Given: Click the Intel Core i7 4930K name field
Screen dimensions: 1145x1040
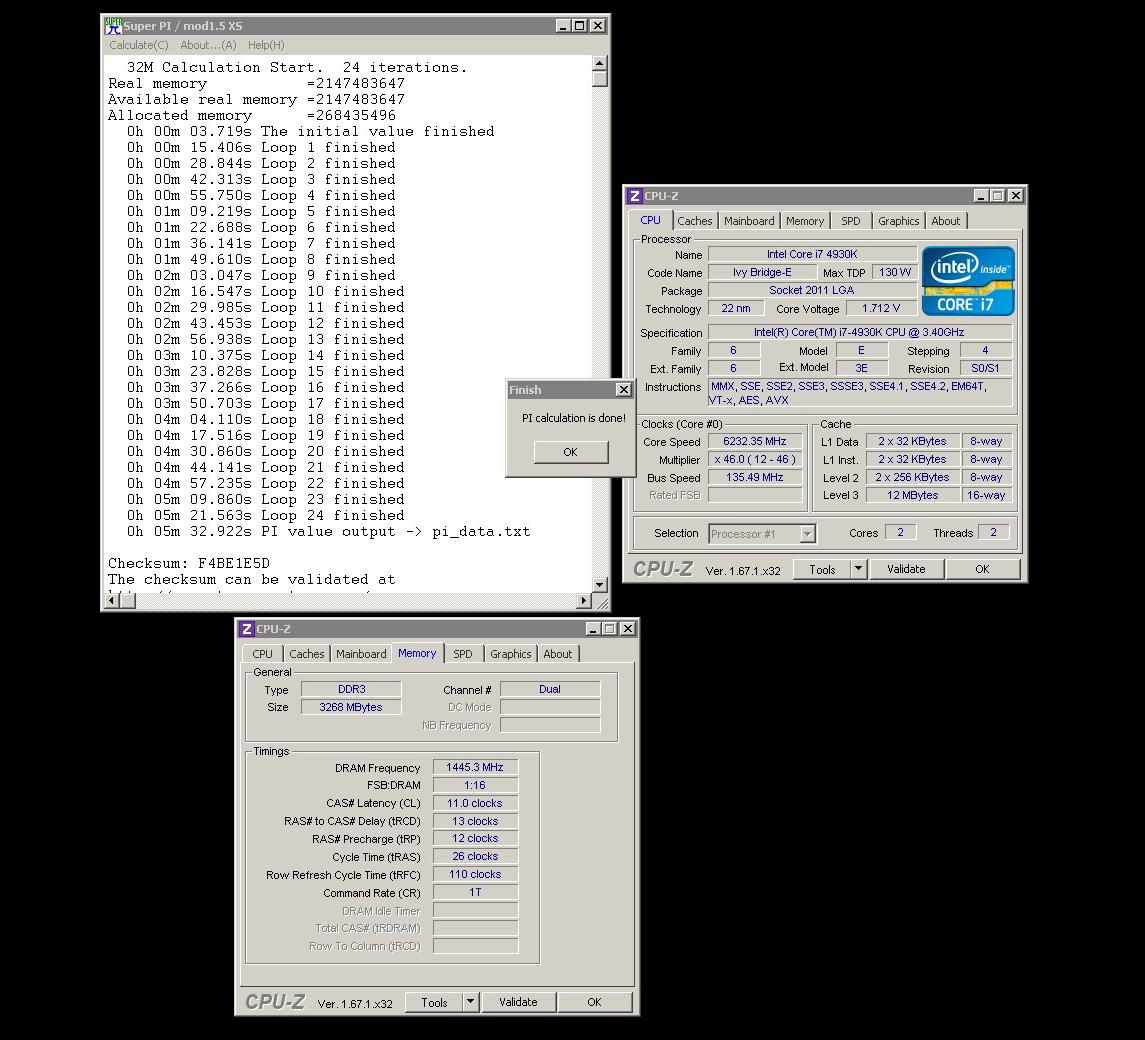Looking at the screenshot, I should coord(812,254).
